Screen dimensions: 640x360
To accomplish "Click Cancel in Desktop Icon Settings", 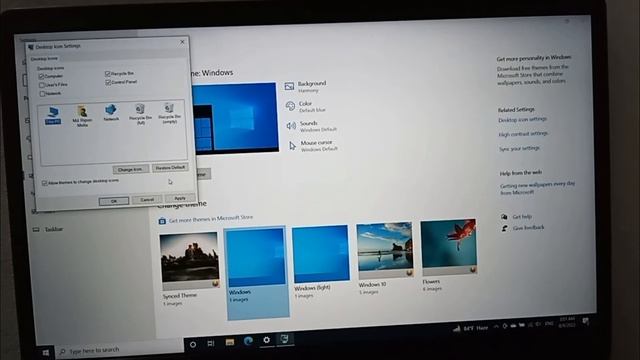I will 147,200.
